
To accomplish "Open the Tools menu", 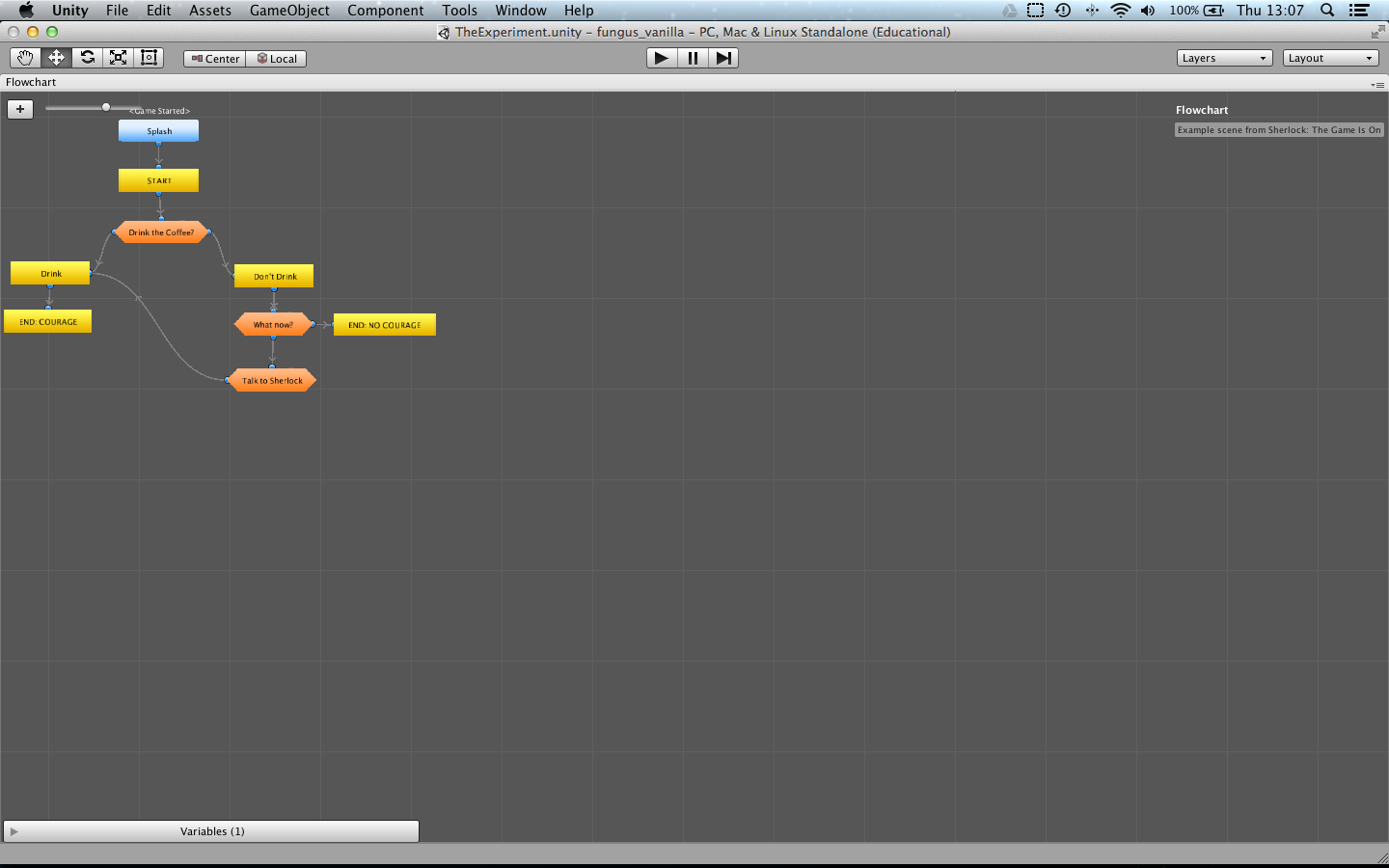I will [460, 11].
